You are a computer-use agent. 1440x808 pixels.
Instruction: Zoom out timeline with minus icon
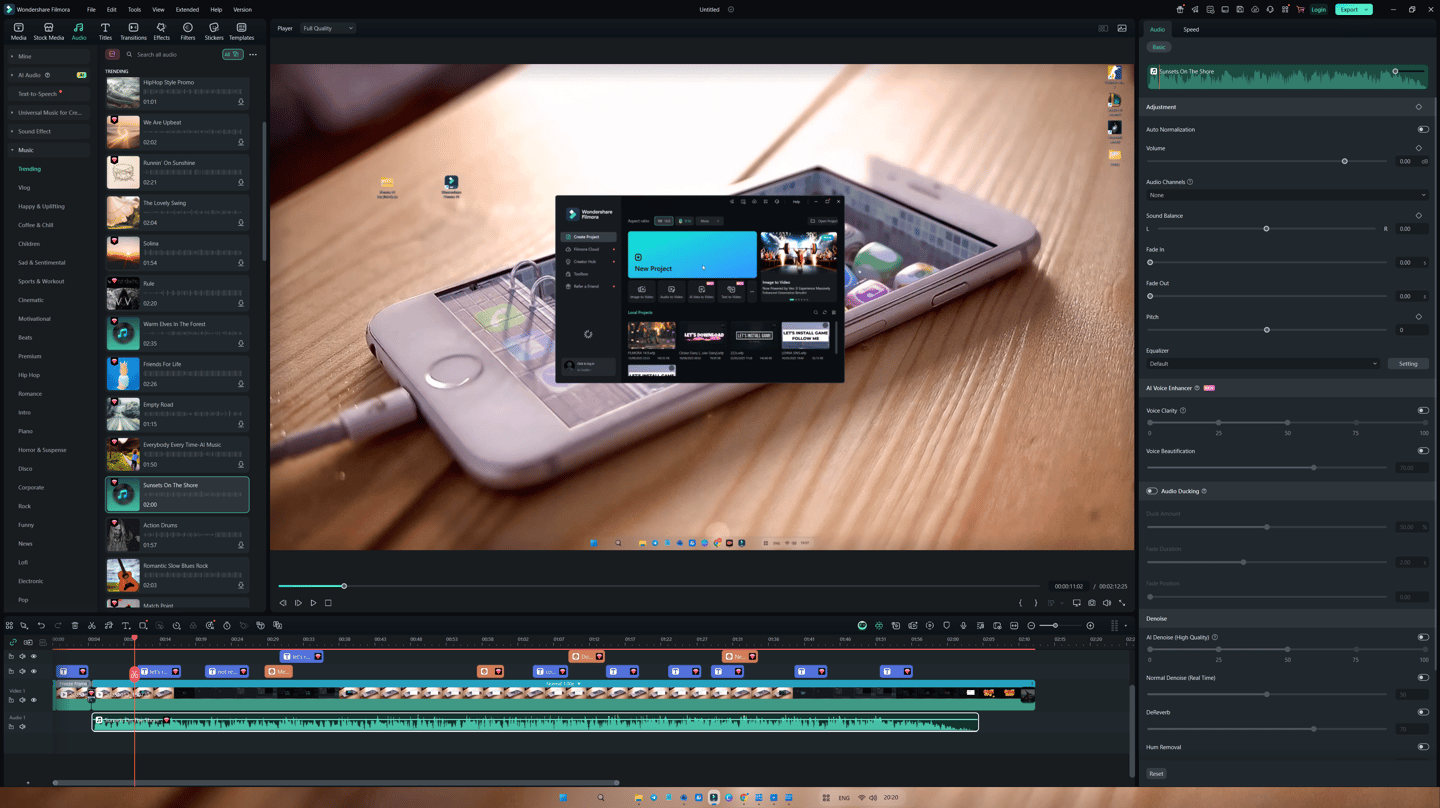pyautogui.click(x=1031, y=626)
